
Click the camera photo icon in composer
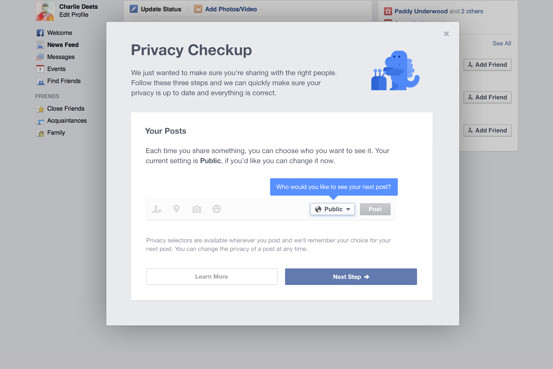point(197,209)
